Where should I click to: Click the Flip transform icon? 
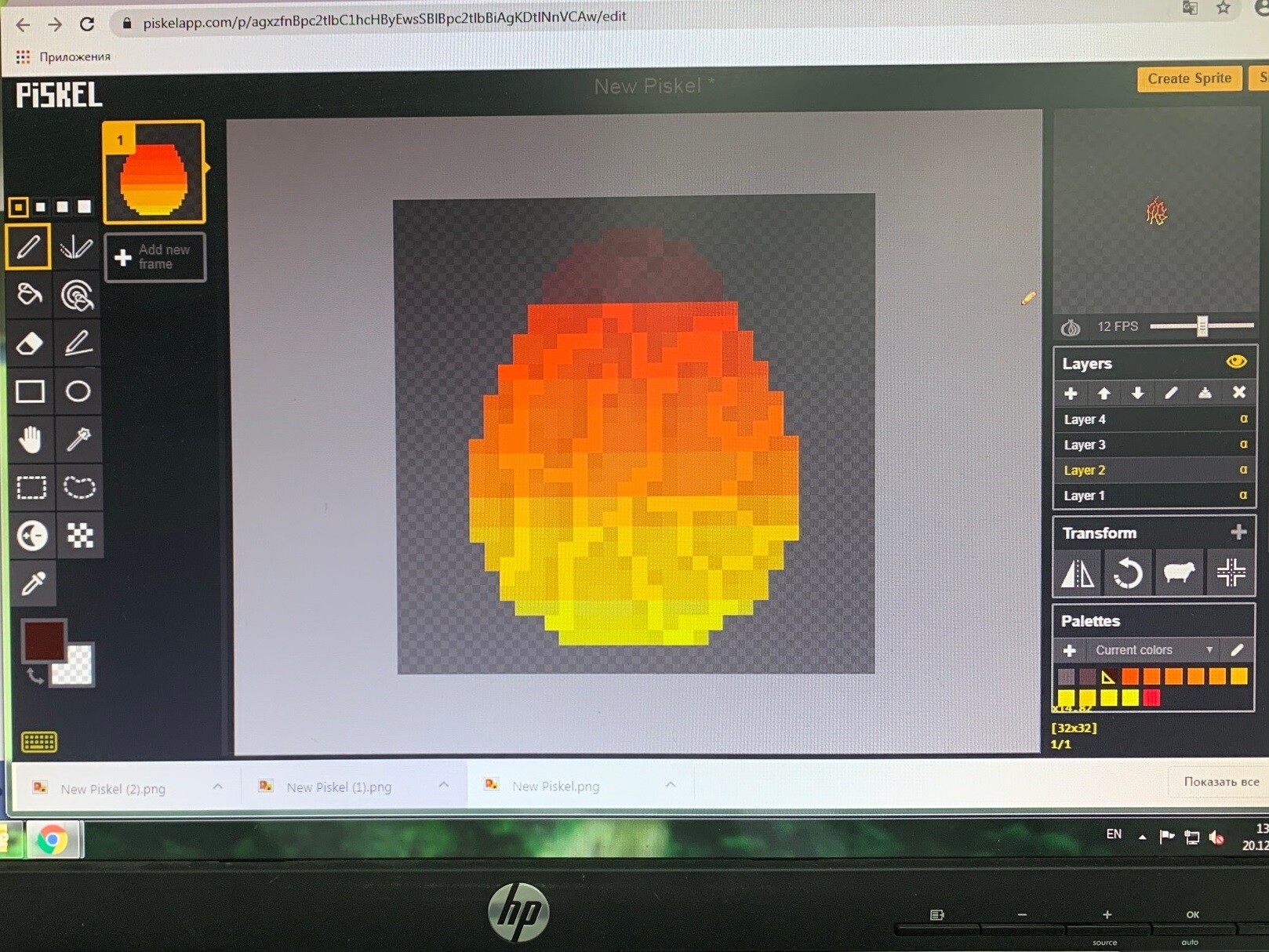click(1077, 573)
